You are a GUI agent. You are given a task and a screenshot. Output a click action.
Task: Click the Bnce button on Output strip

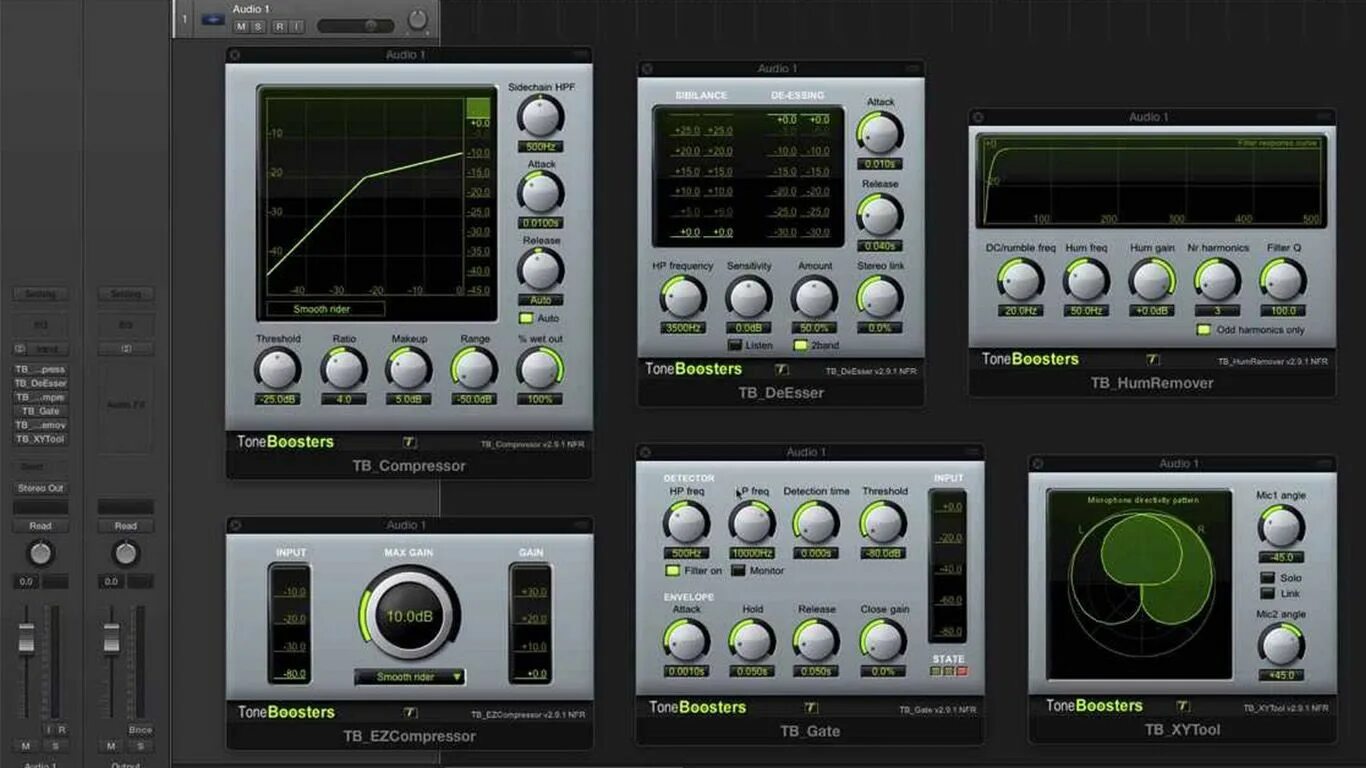(x=140, y=730)
